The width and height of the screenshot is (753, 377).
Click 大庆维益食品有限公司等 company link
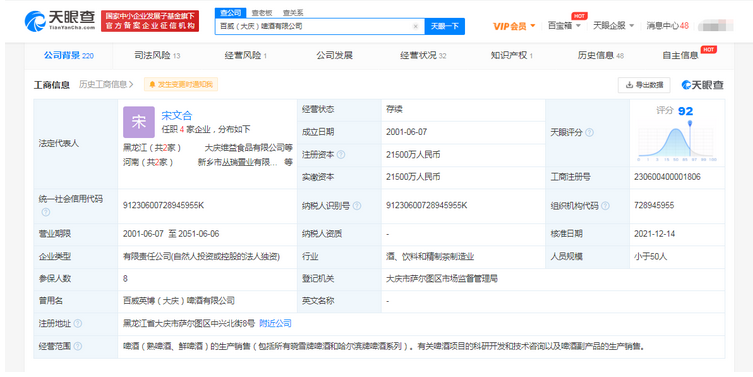tap(249, 148)
